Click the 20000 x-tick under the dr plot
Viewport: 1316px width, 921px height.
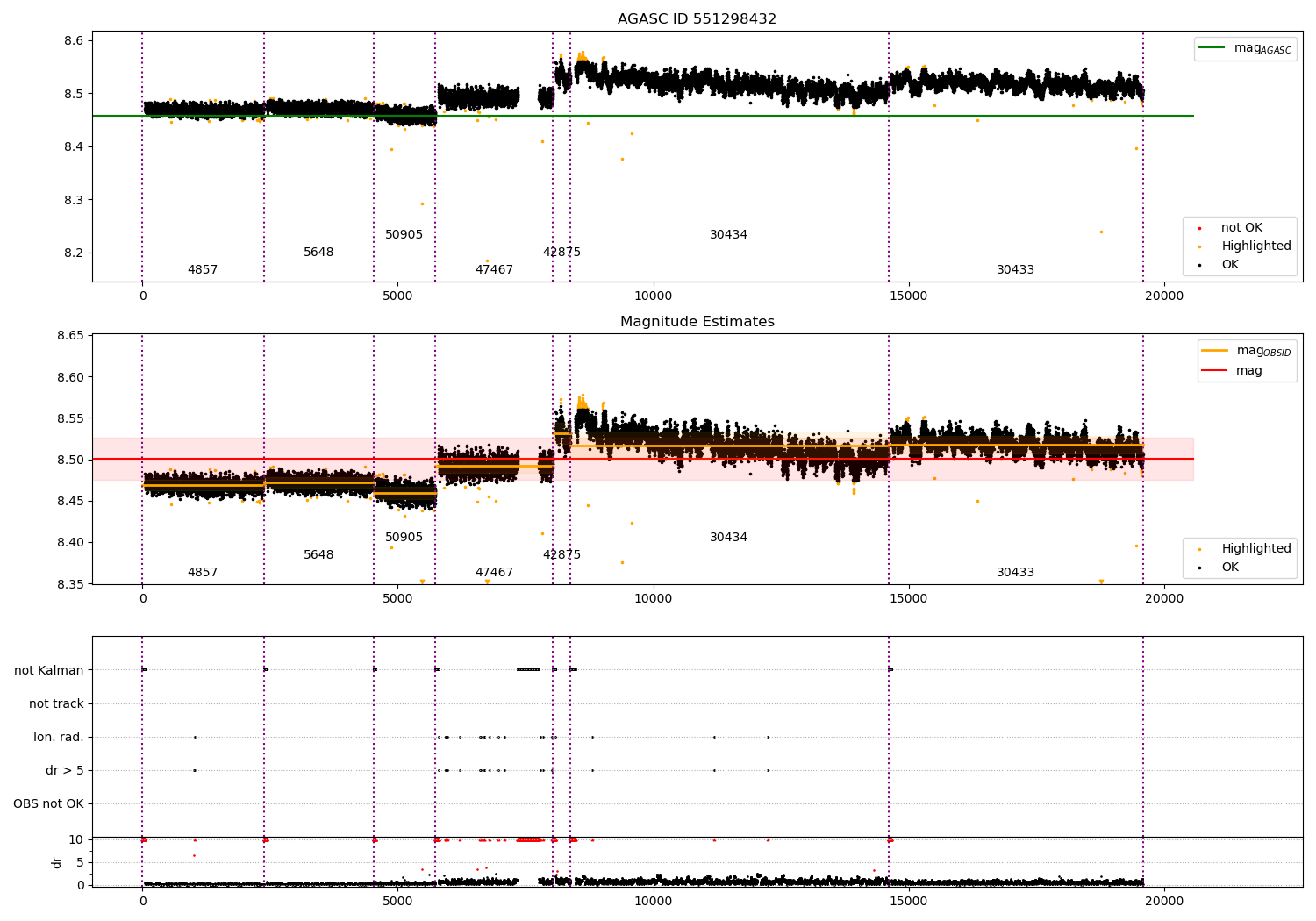[1164, 902]
